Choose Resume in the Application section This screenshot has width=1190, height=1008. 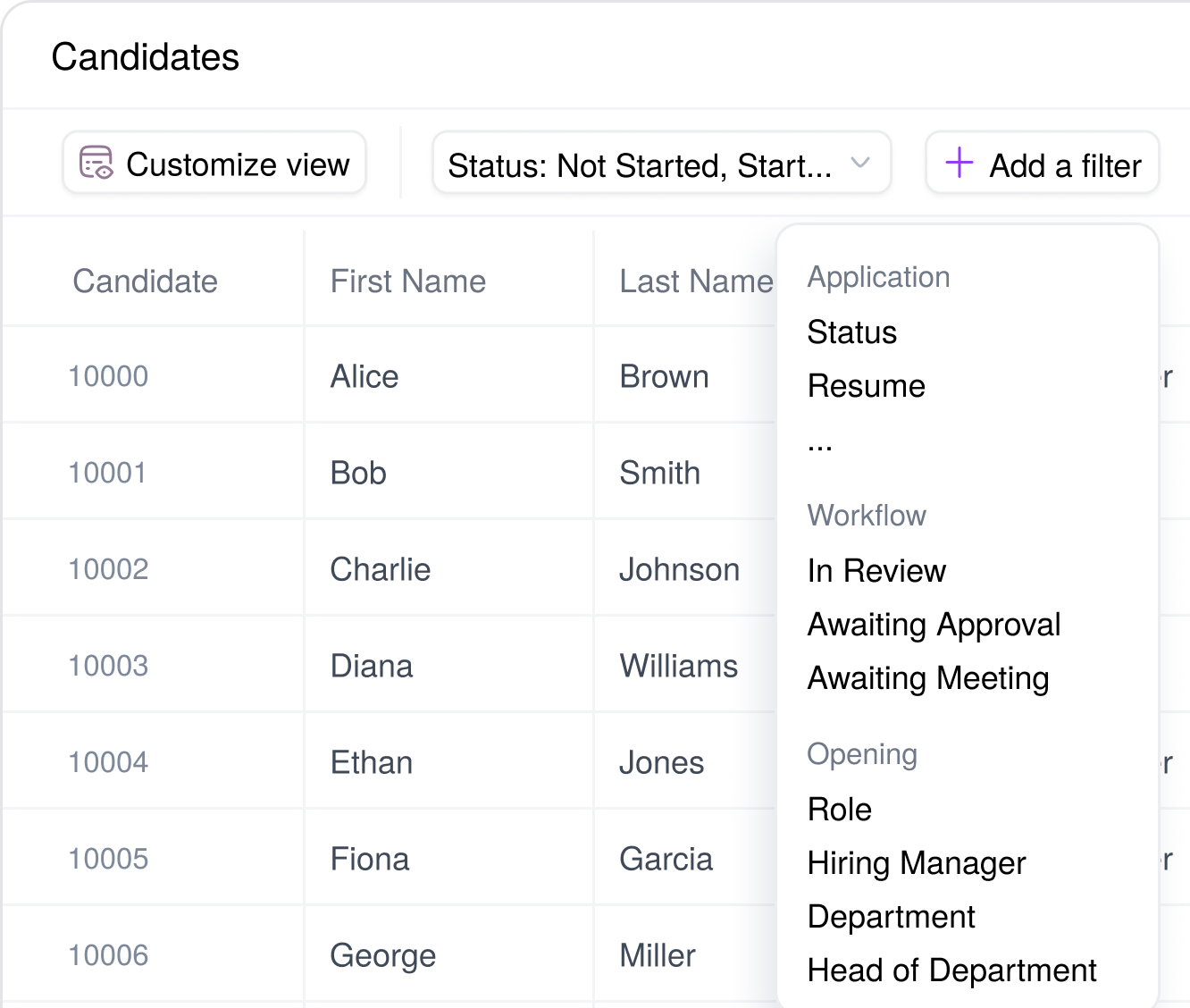pyautogui.click(x=866, y=386)
